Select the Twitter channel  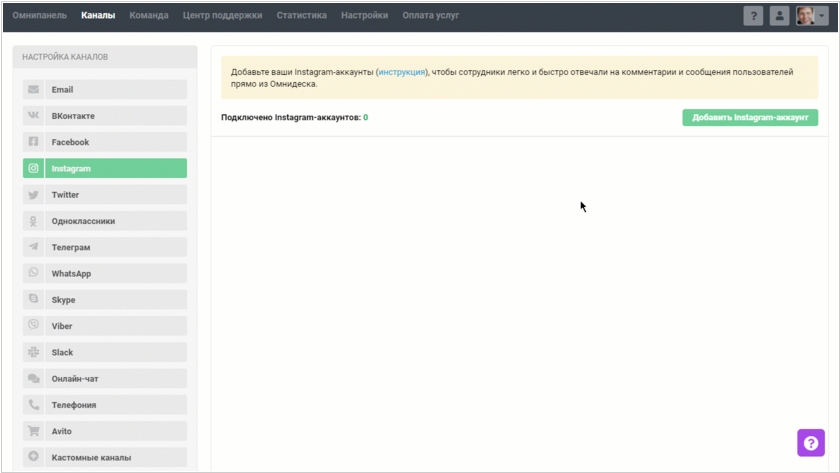pyautogui.click(x=105, y=194)
